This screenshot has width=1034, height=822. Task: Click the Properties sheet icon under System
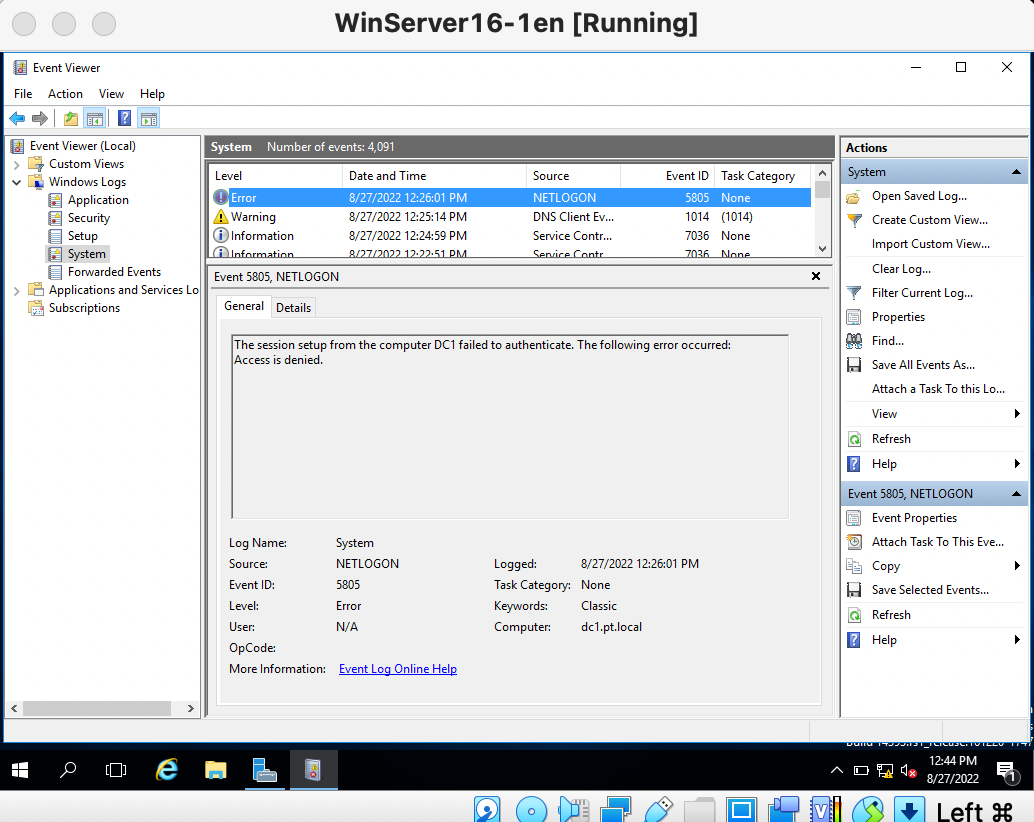854,317
